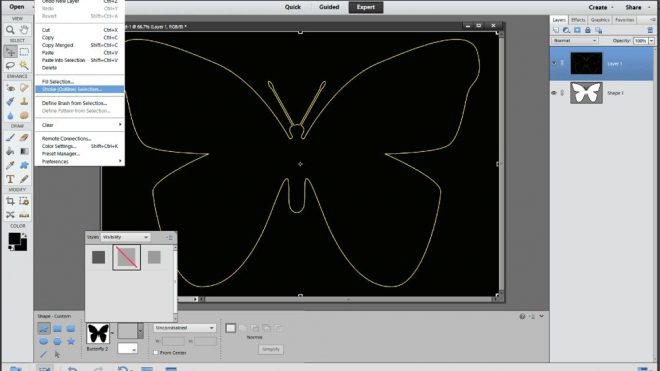Select the Custom Shape tool in toolbox
Screen dimensions: 660x371
(x=24, y=165)
